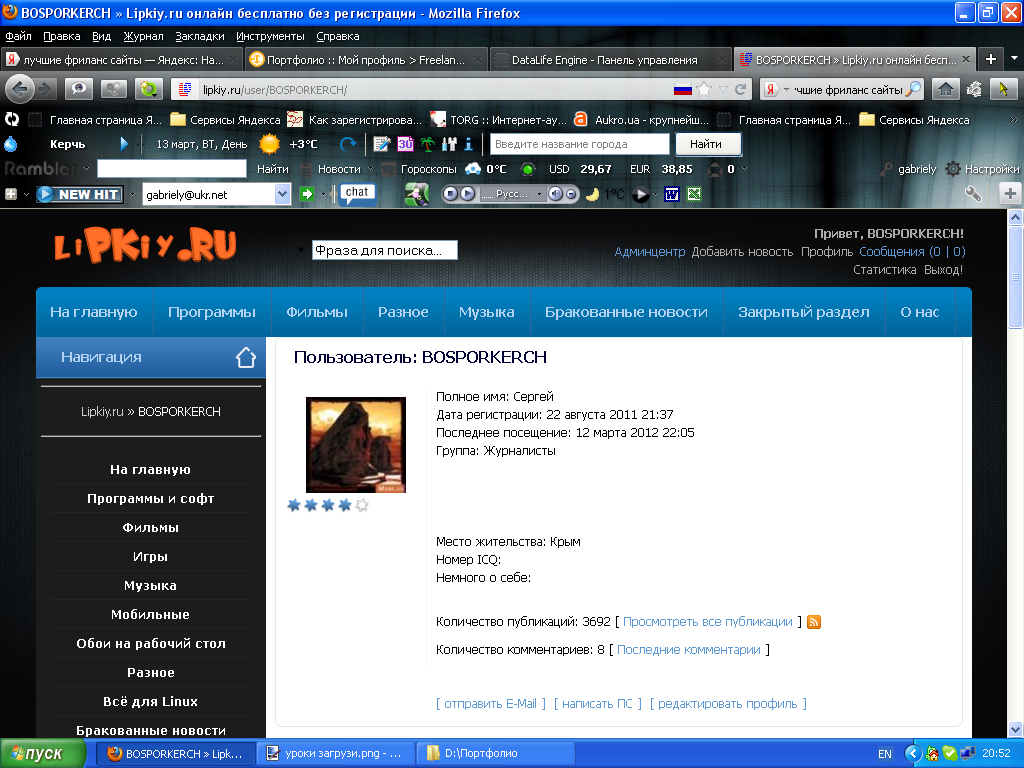Click the sun weather icon
This screenshot has height=768, width=1024.
[x=269, y=144]
